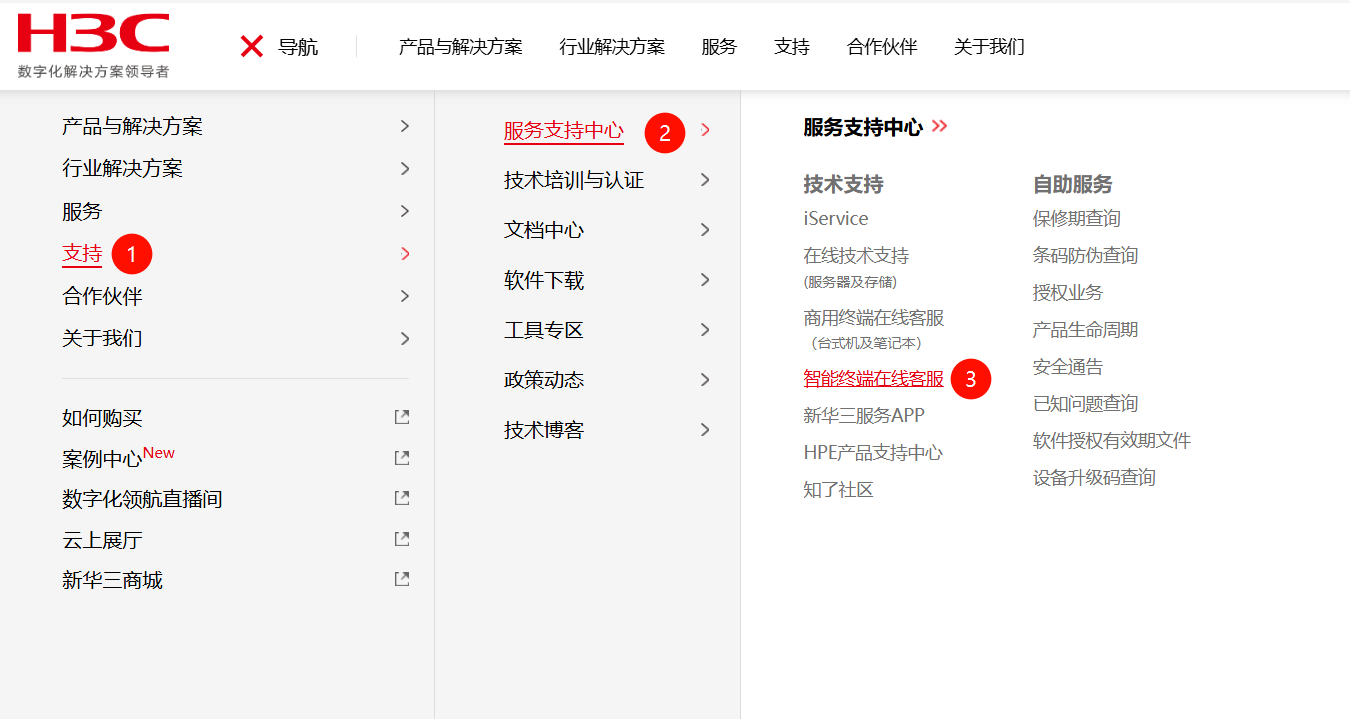
Task: Click 服务支持中心 heading in right panel
Action: tap(863, 127)
